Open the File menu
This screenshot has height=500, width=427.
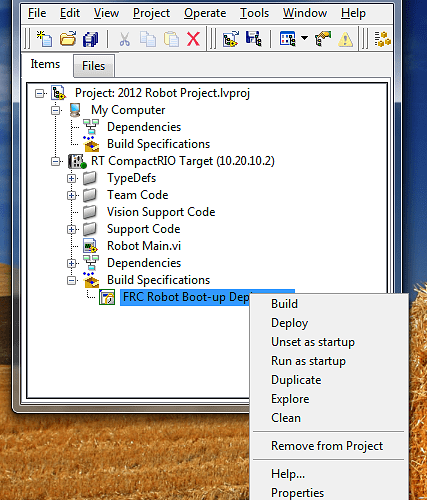click(x=37, y=13)
